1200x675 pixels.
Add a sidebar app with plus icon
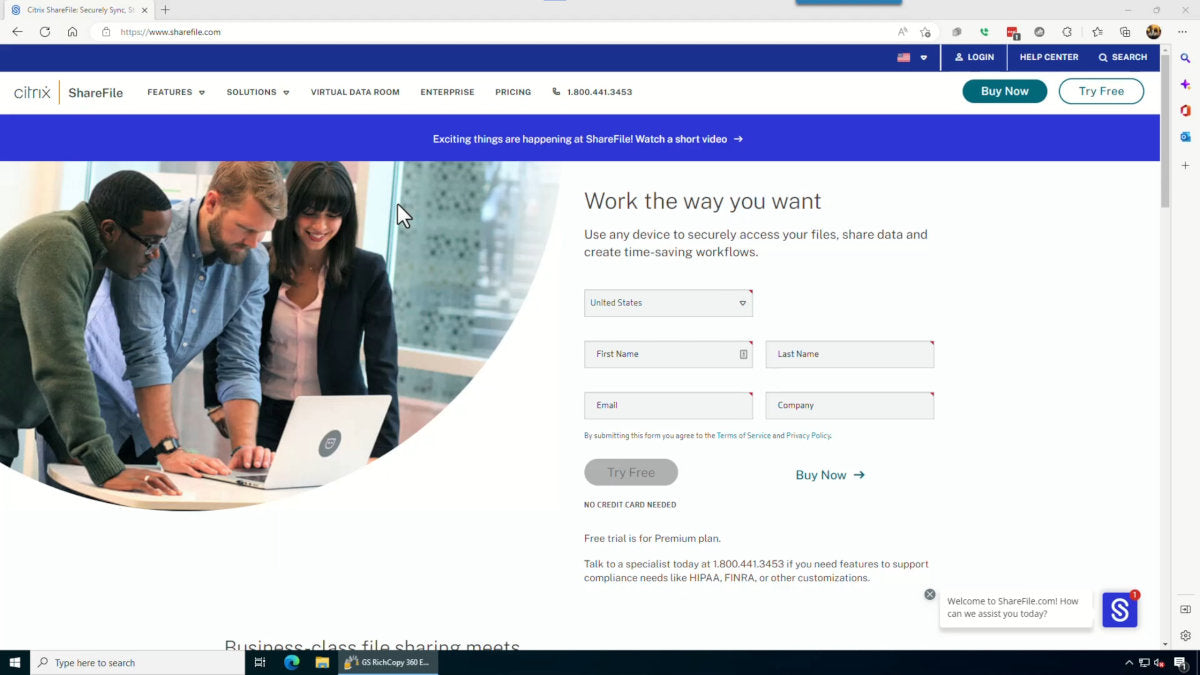coord(1185,165)
